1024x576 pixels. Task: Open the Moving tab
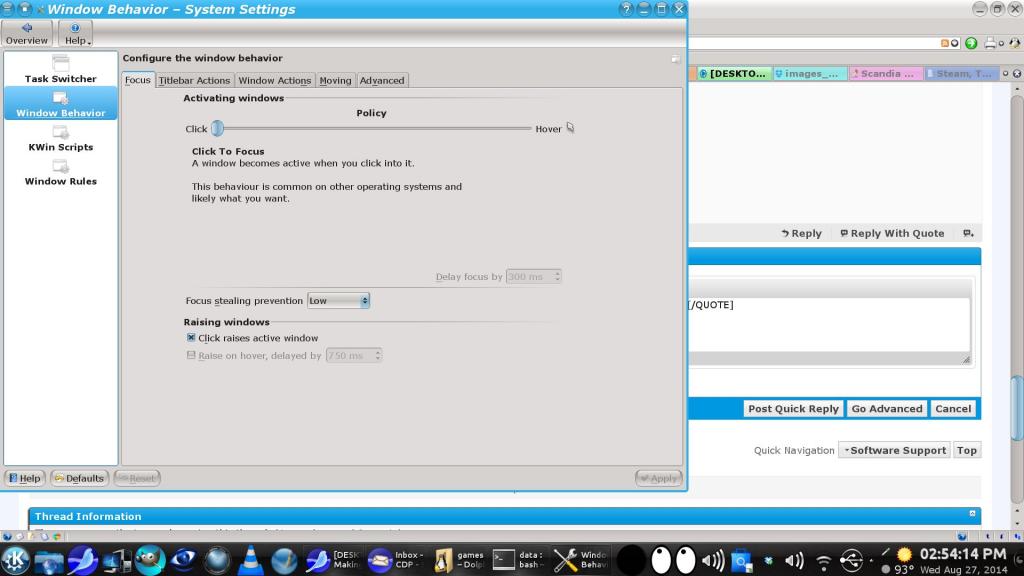tap(335, 80)
